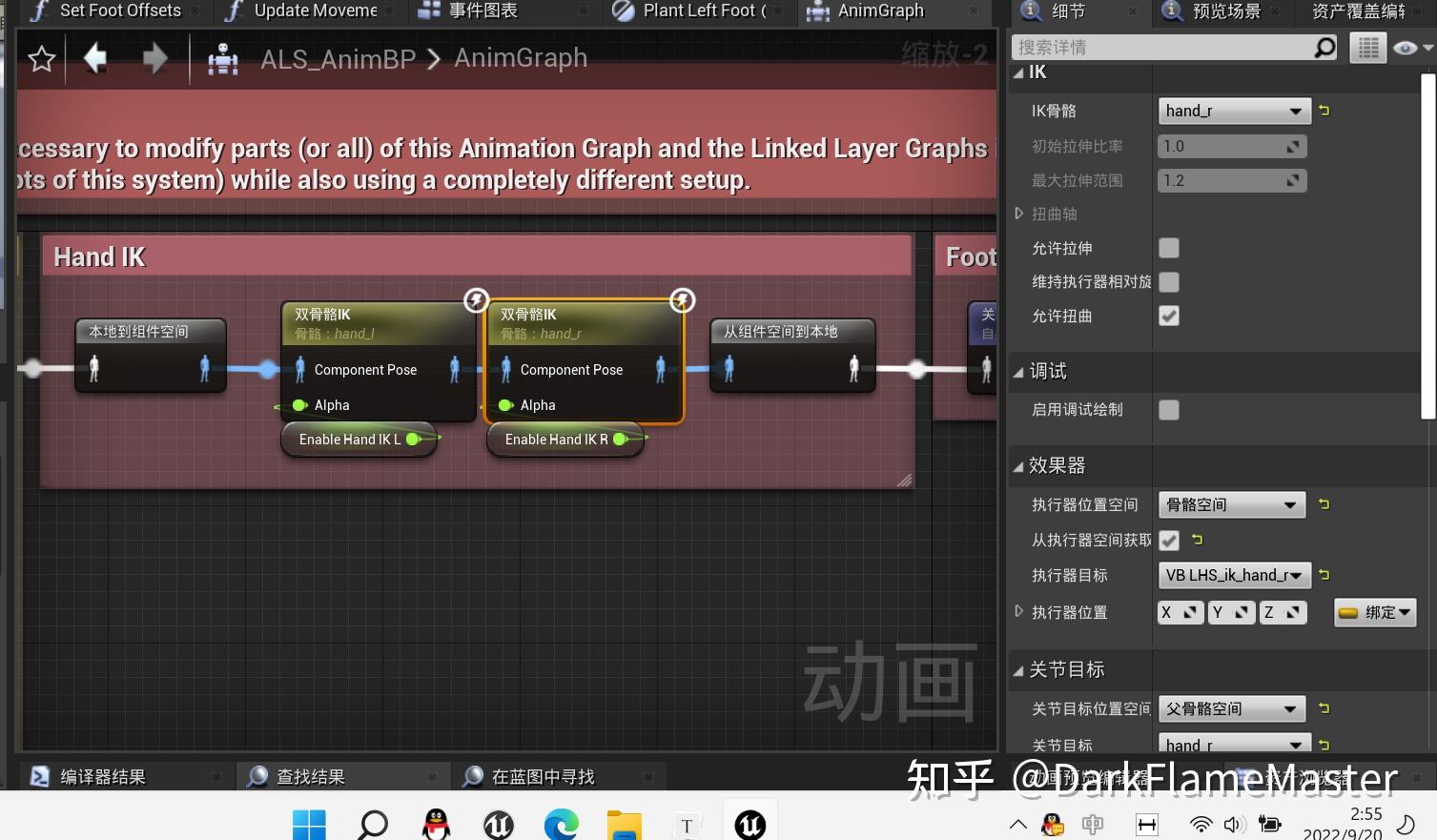Open the IK骨骼 hand_r dropdown
The image size is (1437, 840).
1234,111
